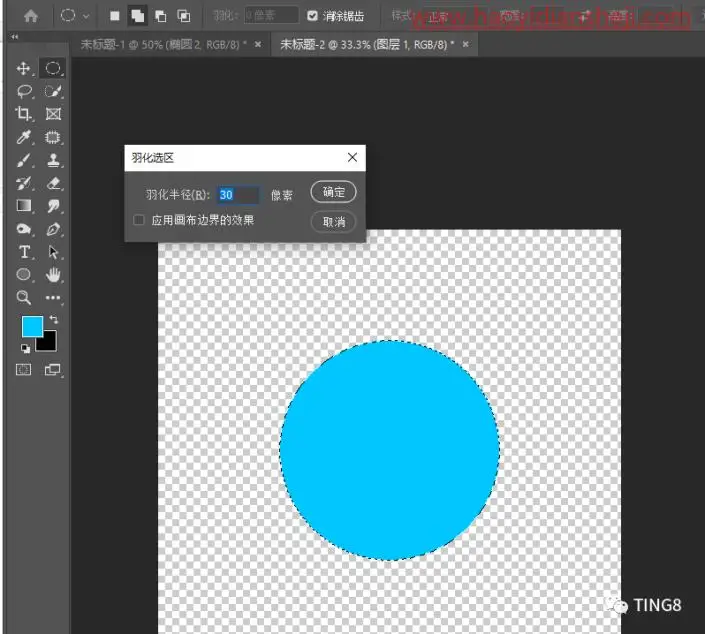
Task: Toggle the anti-alias checkbox
Action: click(312, 16)
